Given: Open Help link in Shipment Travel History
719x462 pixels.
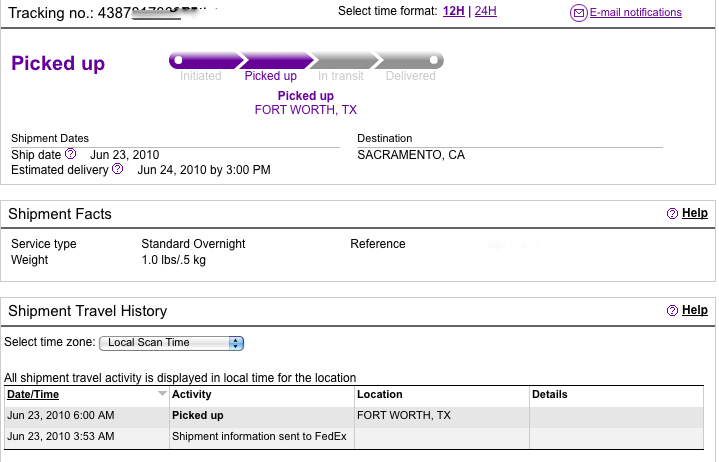Looking at the screenshot, I should (x=694, y=310).
